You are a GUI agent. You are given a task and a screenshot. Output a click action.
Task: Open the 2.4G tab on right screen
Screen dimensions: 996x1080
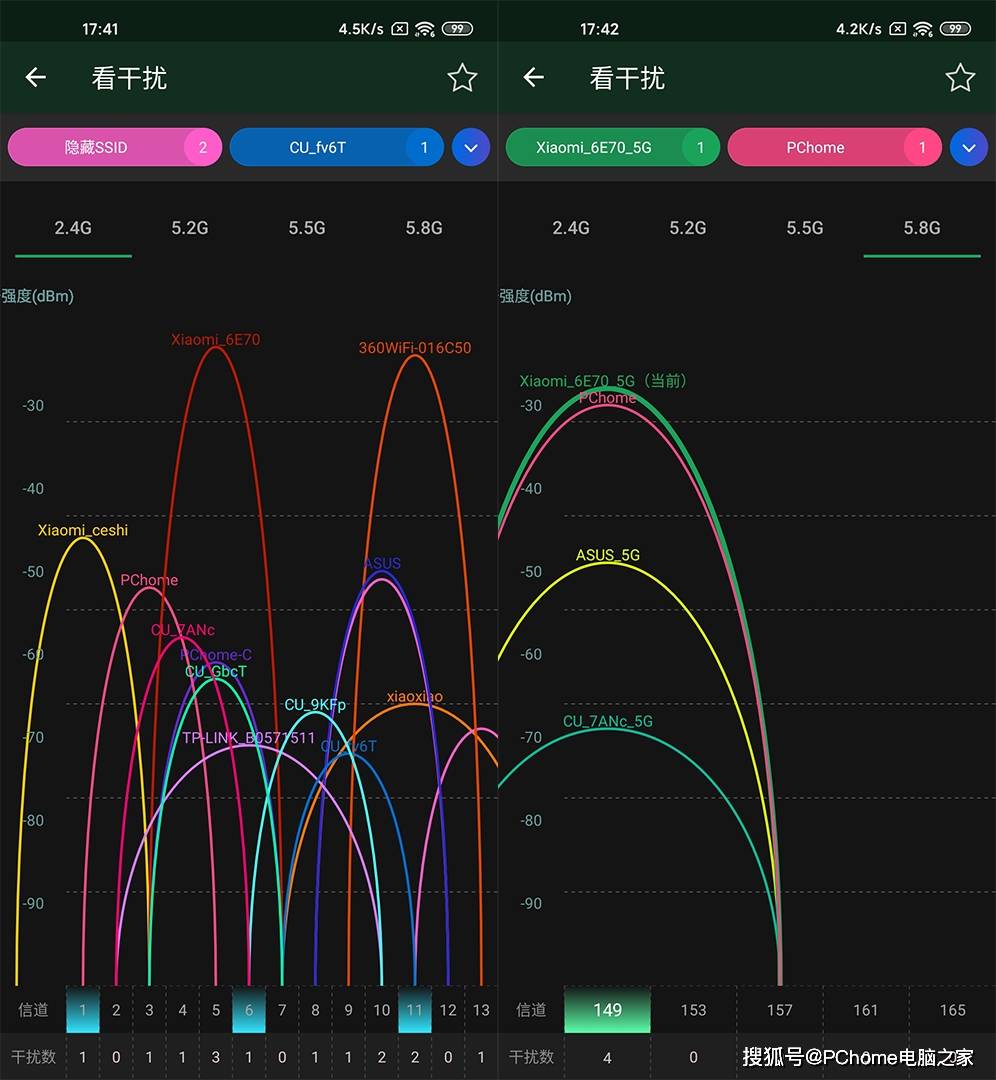(x=571, y=228)
